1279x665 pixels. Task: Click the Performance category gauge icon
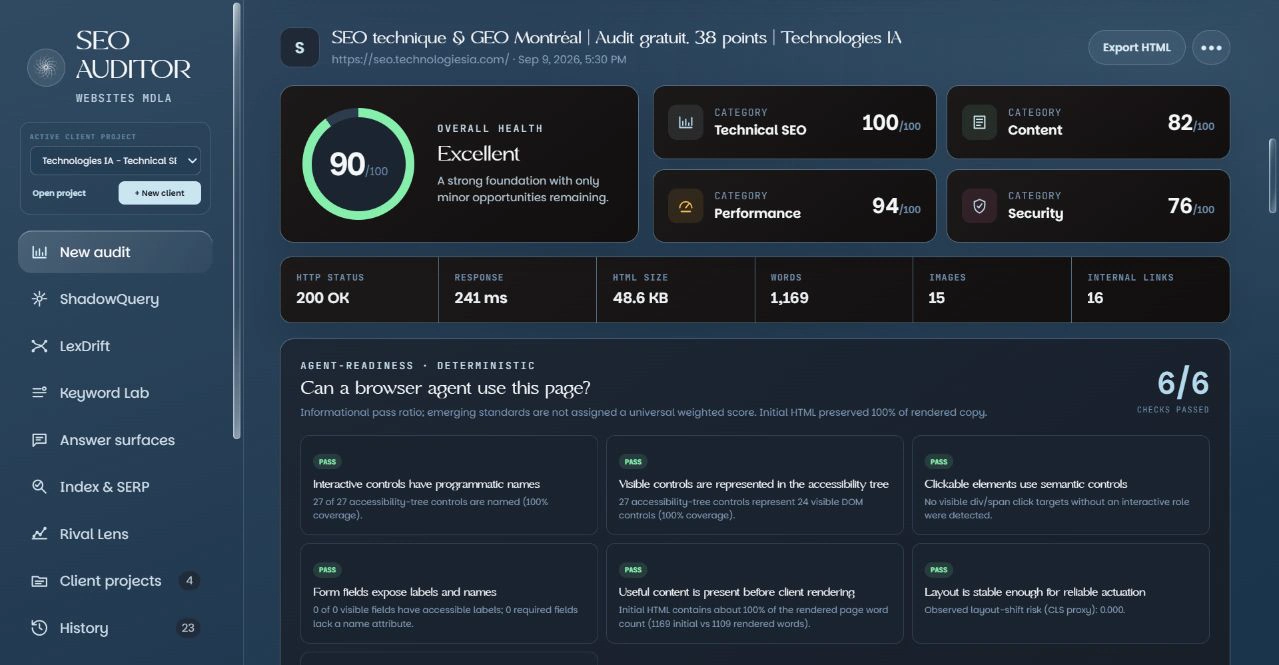[x=686, y=206]
